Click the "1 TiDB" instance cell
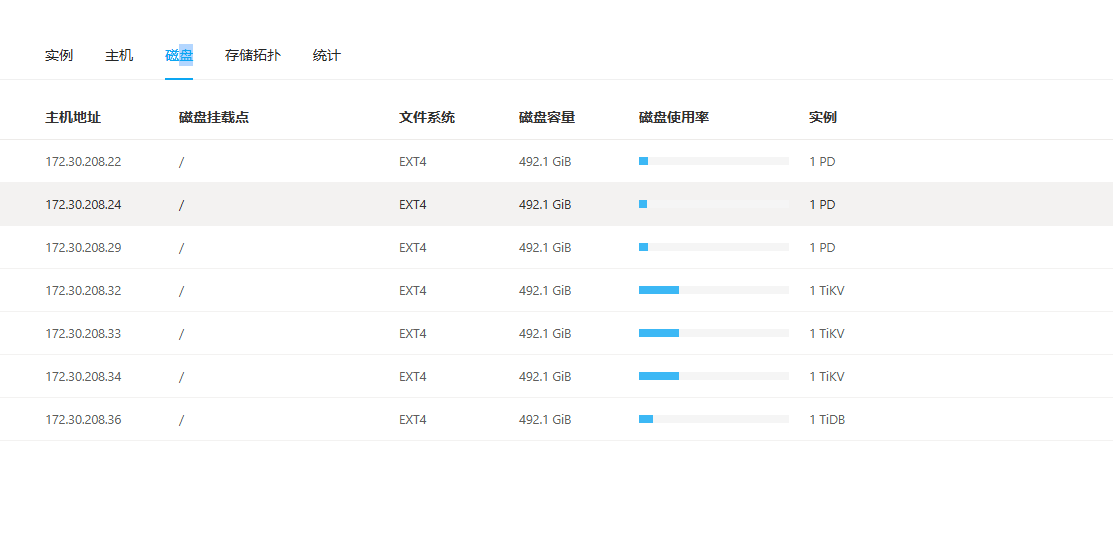The width and height of the screenshot is (1113, 558). [827, 420]
